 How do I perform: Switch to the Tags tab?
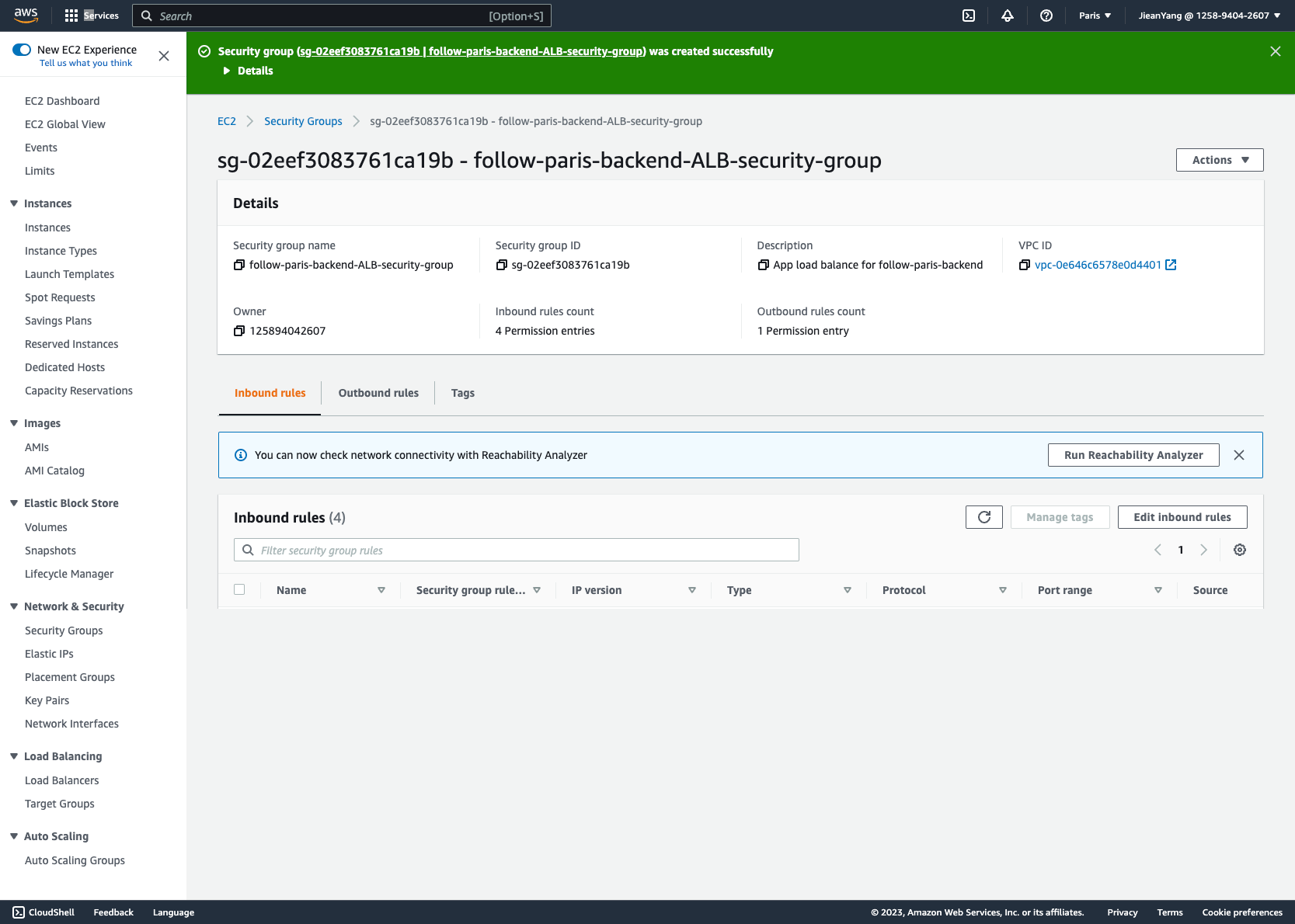click(x=463, y=393)
